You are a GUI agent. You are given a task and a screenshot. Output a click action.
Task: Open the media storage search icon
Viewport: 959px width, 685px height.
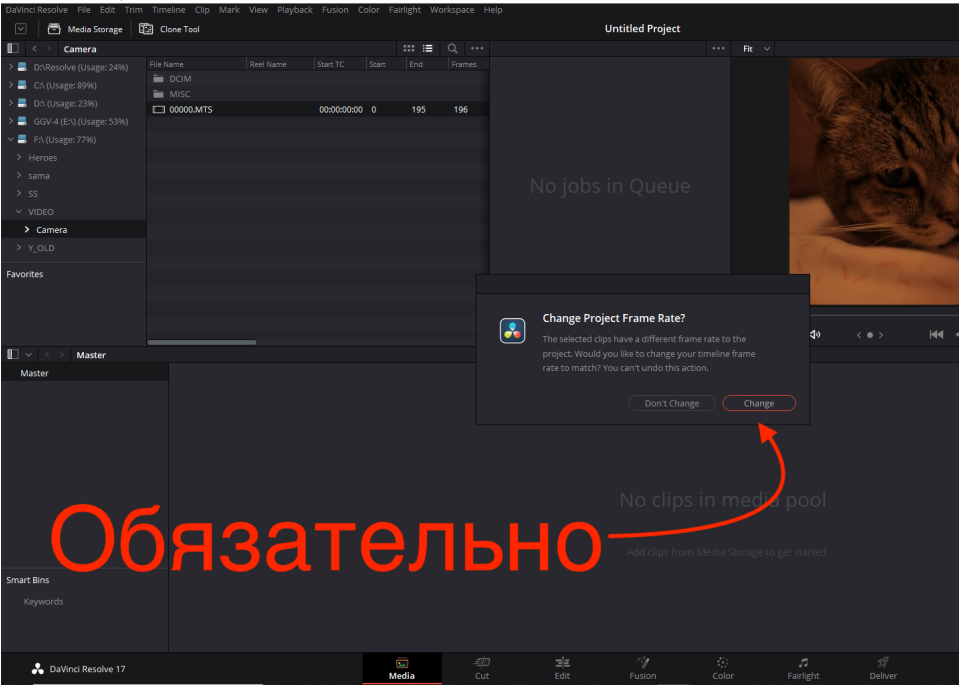[x=452, y=48]
